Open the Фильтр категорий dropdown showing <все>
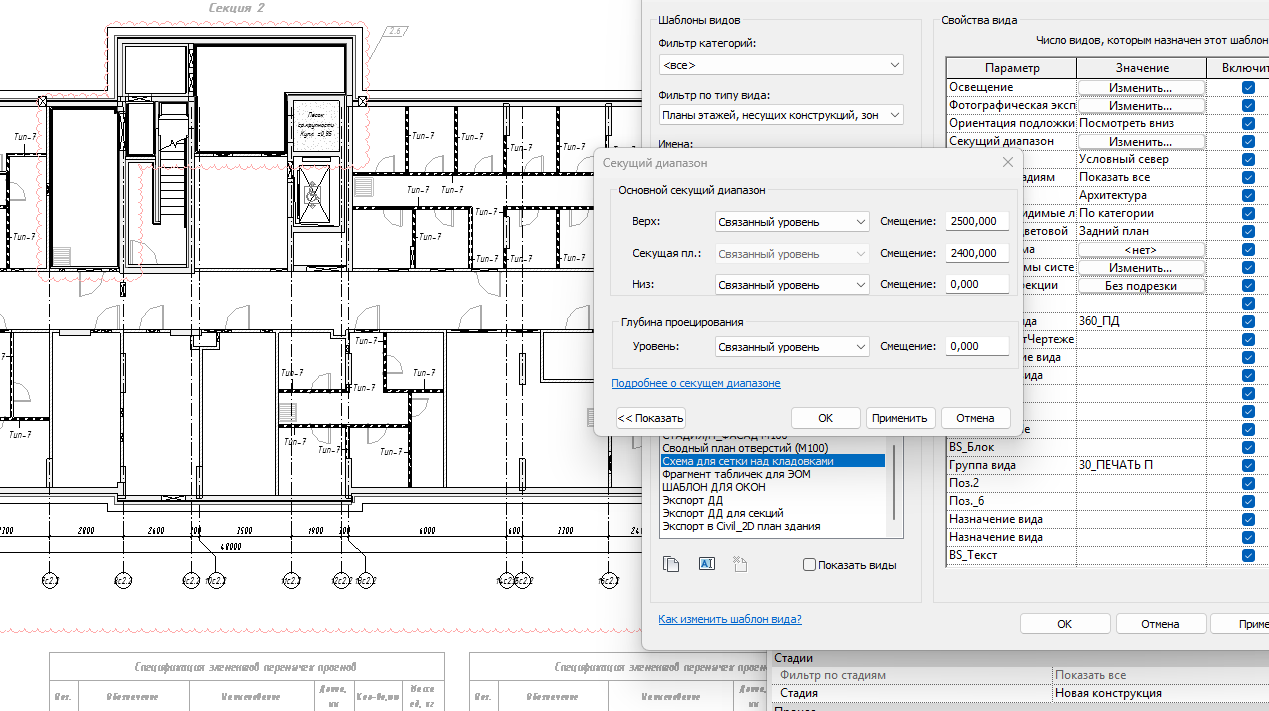The height and width of the screenshot is (711, 1269). click(x=780, y=65)
